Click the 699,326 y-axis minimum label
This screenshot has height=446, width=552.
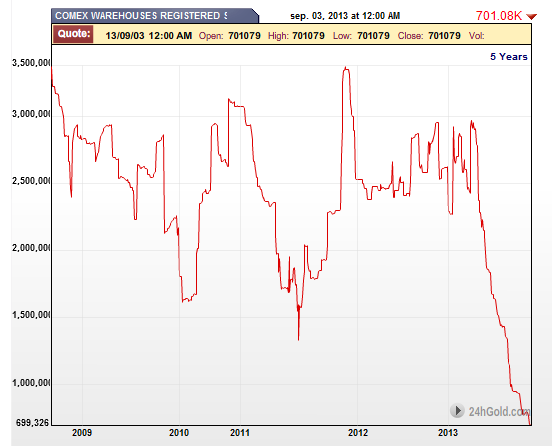(x=32, y=422)
